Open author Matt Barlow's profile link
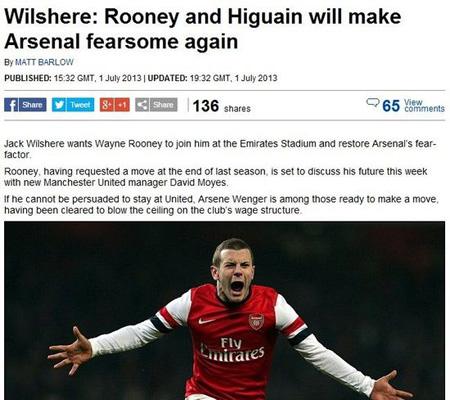450x400 pixels. point(44,62)
